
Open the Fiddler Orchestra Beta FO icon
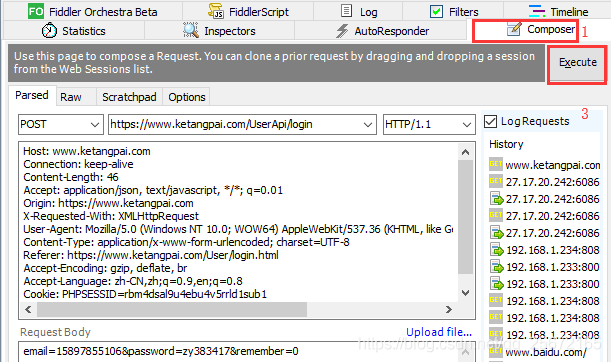click(36, 11)
